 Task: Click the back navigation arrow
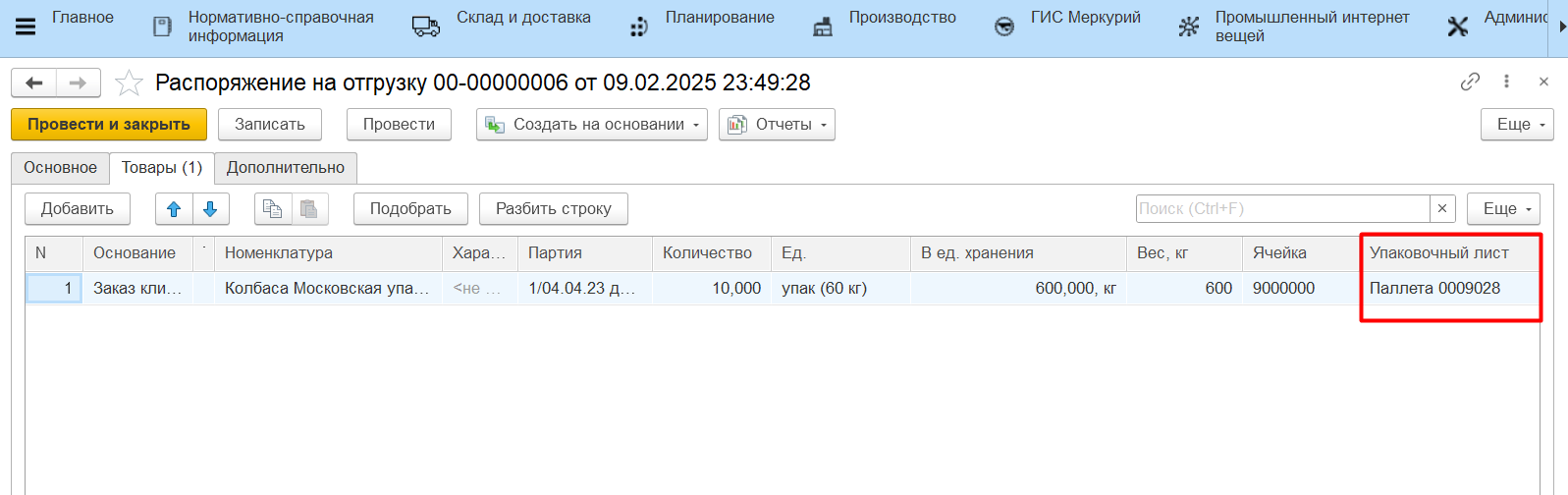(34, 83)
